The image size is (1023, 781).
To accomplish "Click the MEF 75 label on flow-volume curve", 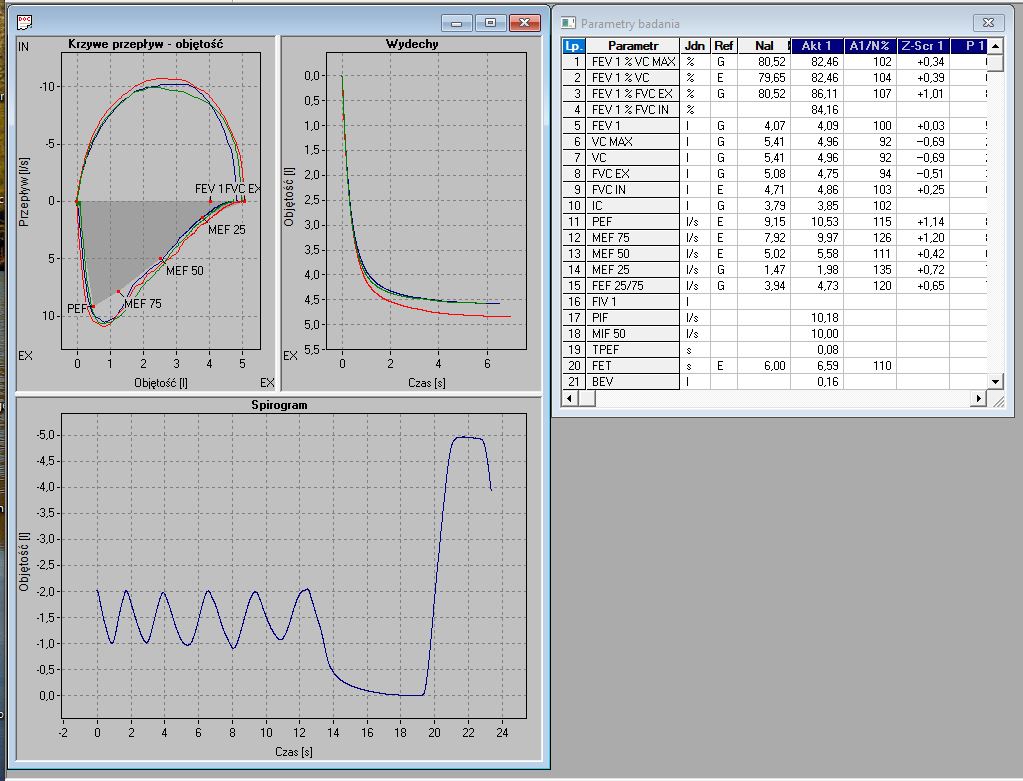I will pyautogui.click(x=143, y=303).
